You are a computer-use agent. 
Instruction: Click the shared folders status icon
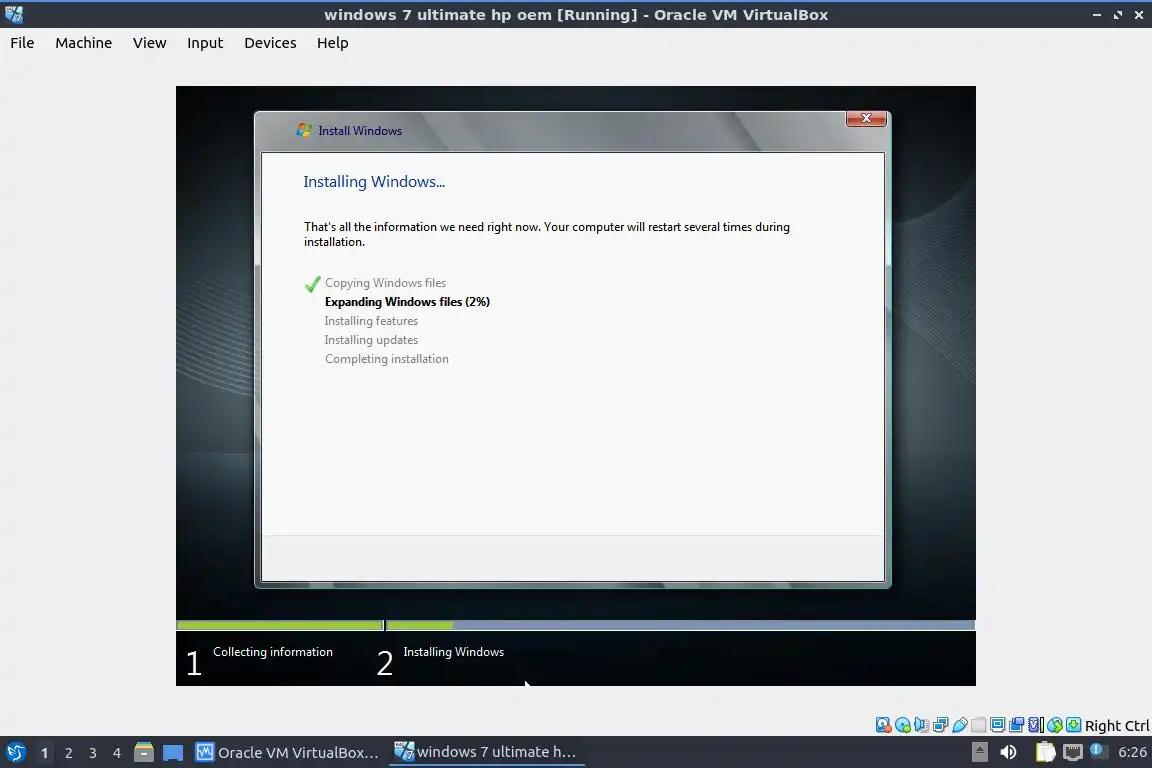point(979,725)
